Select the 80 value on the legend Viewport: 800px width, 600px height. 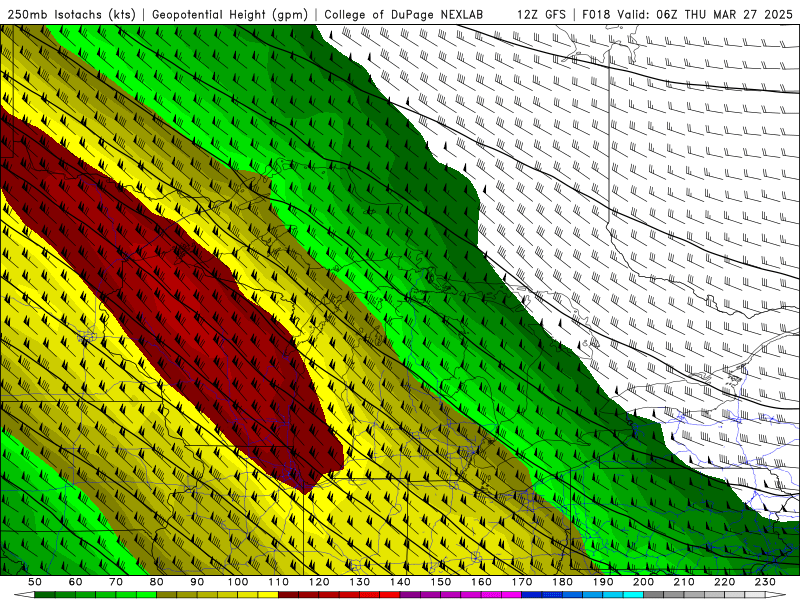(x=157, y=582)
